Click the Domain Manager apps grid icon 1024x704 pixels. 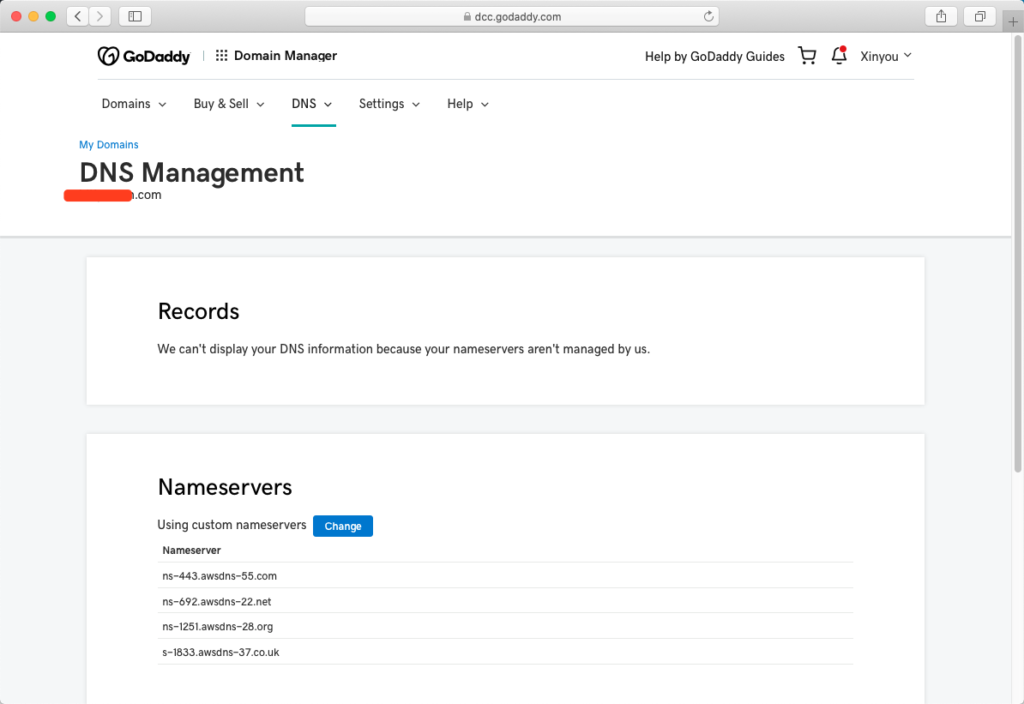point(222,56)
